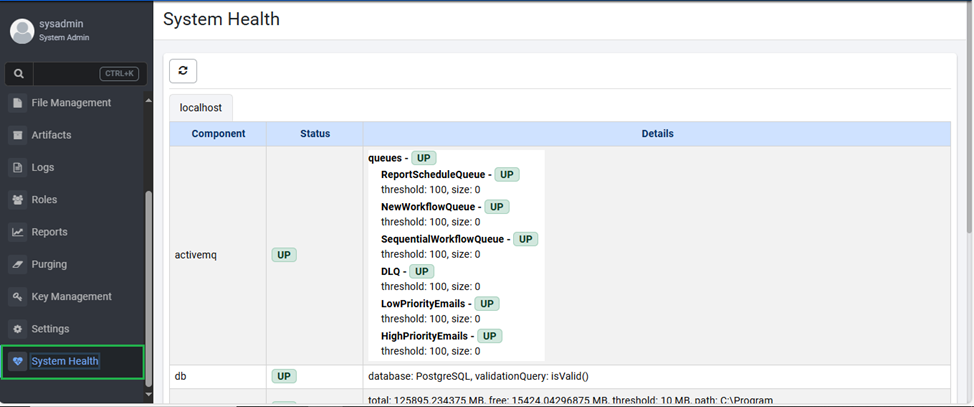Click the UP badge in db status
The image size is (974, 407).
click(x=284, y=376)
